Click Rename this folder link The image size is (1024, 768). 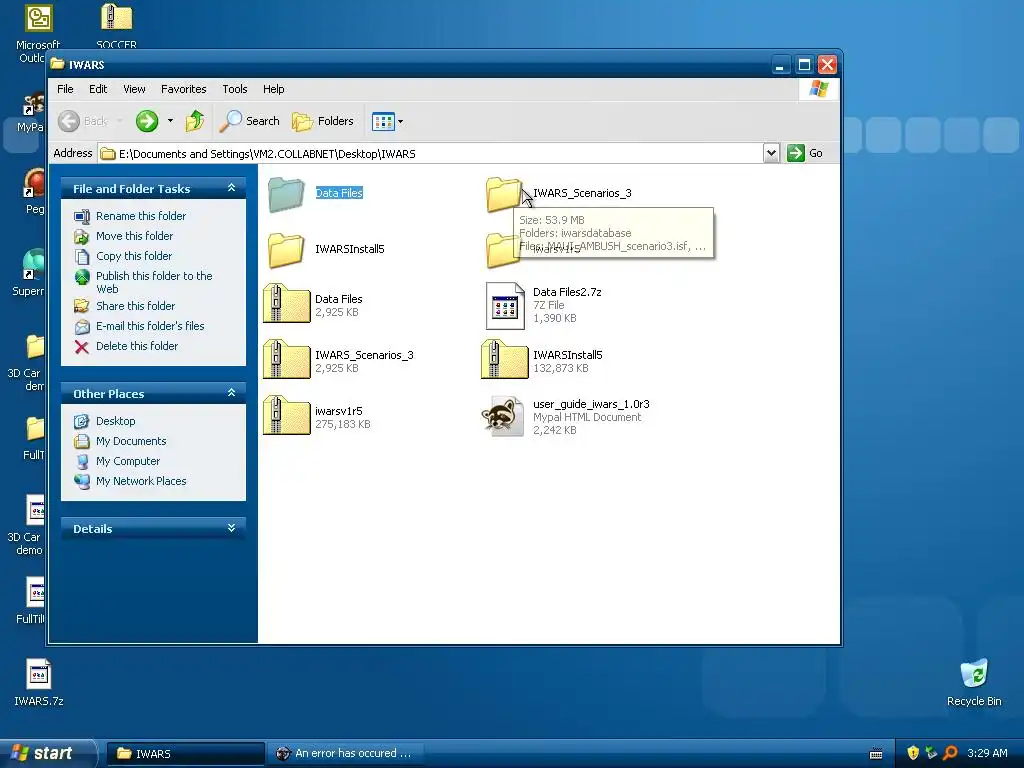(141, 216)
